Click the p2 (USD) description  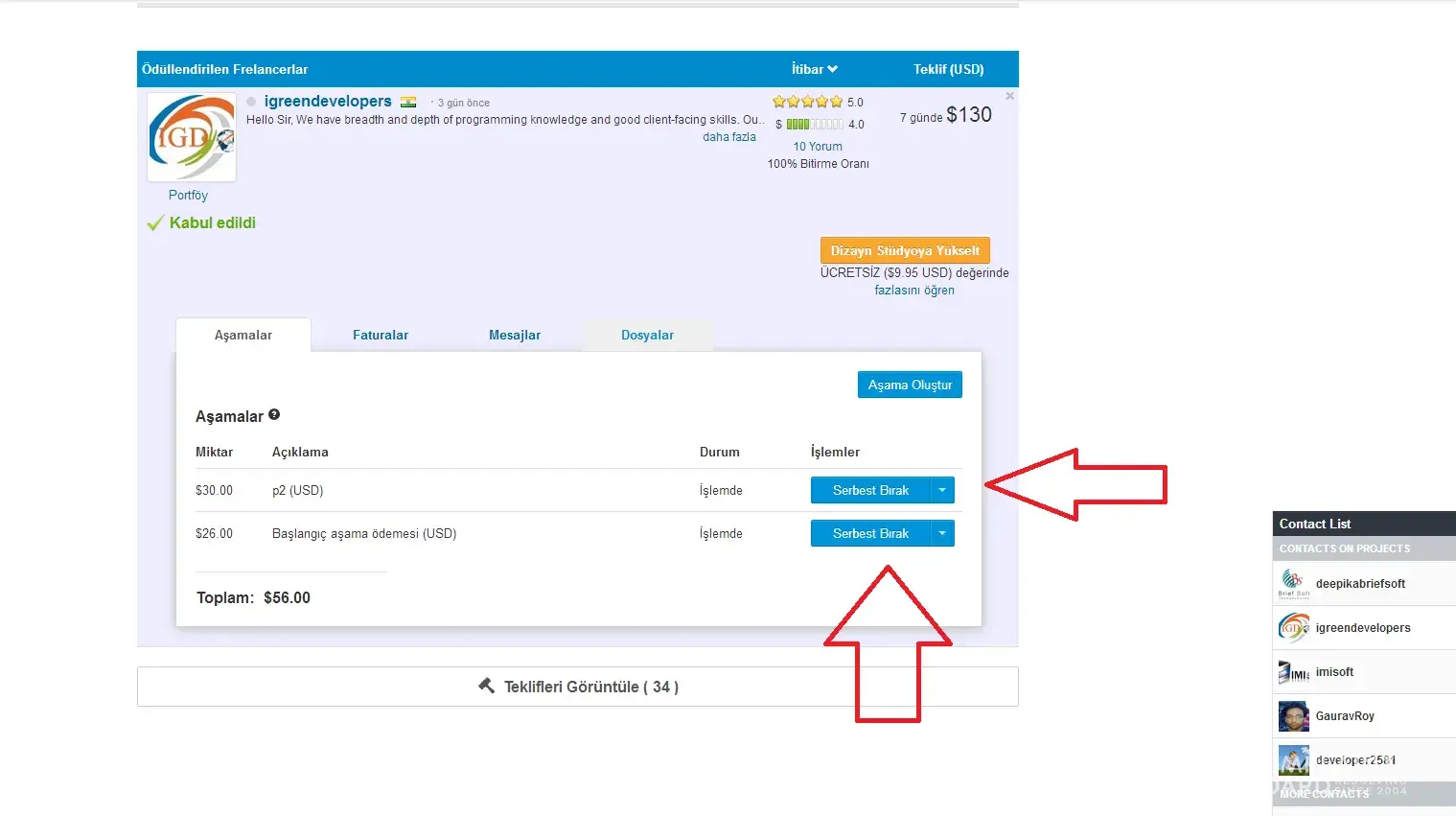pos(297,490)
